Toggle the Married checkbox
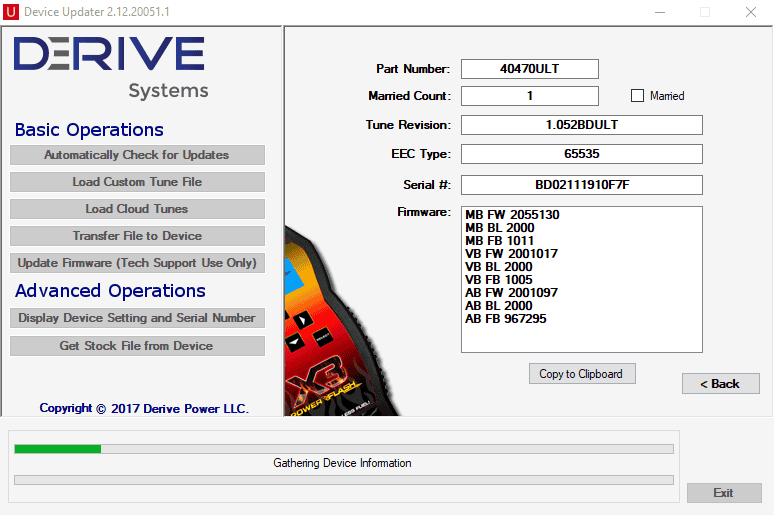This screenshot has width=774, height=515. click(637, 96)
